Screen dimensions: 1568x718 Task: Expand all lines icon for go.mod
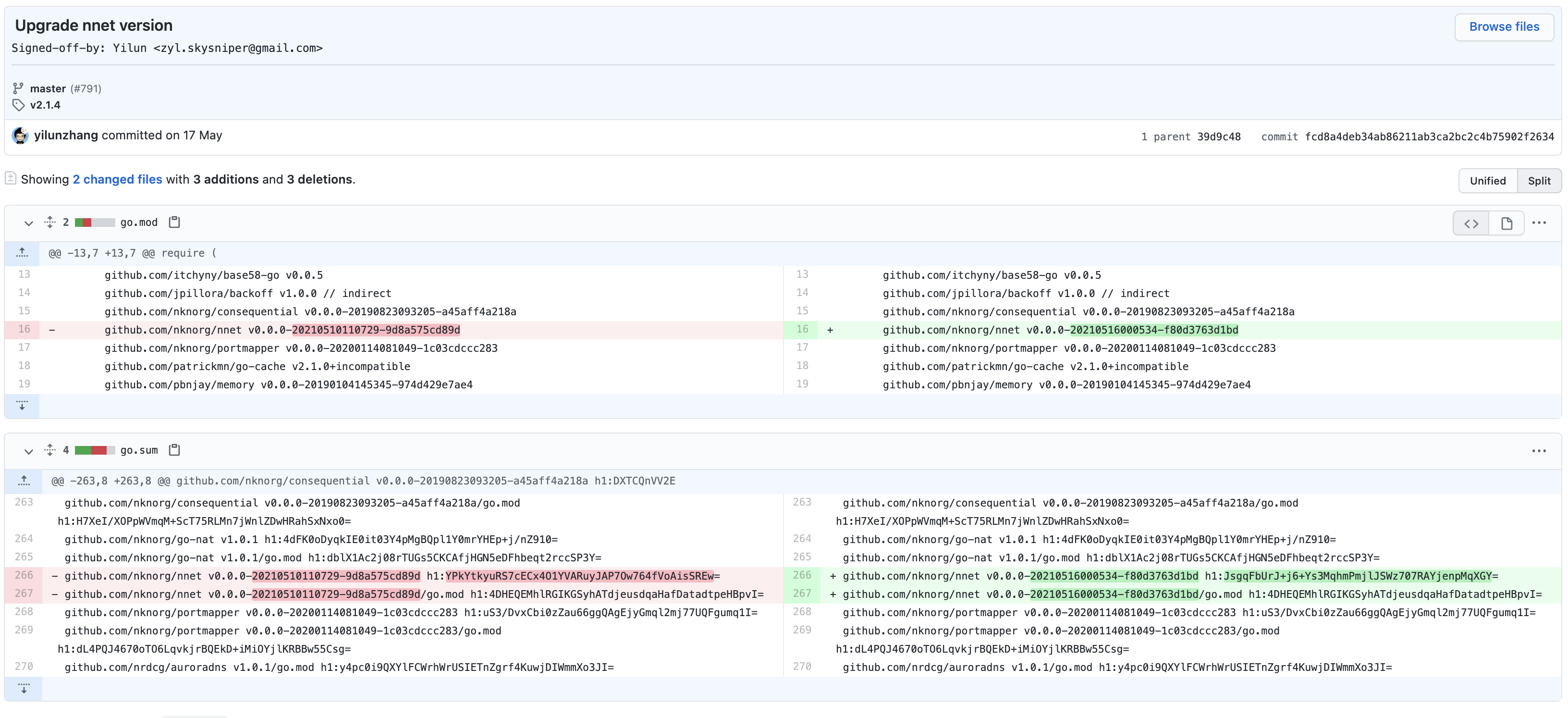[x=50, y=223]
